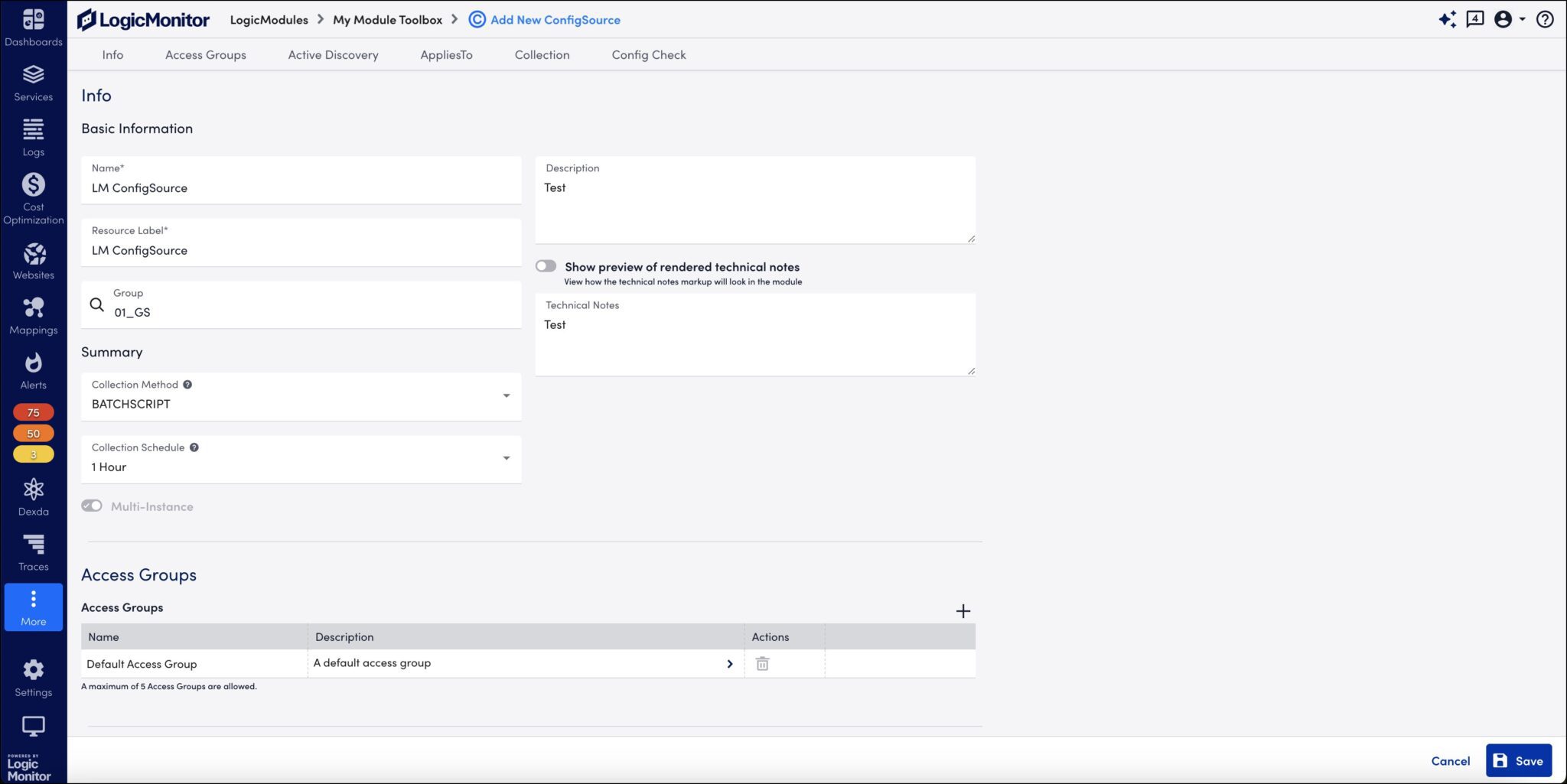Switch to the AppliesTo tab
The image size is (1567, 784).
pos(446,55)
